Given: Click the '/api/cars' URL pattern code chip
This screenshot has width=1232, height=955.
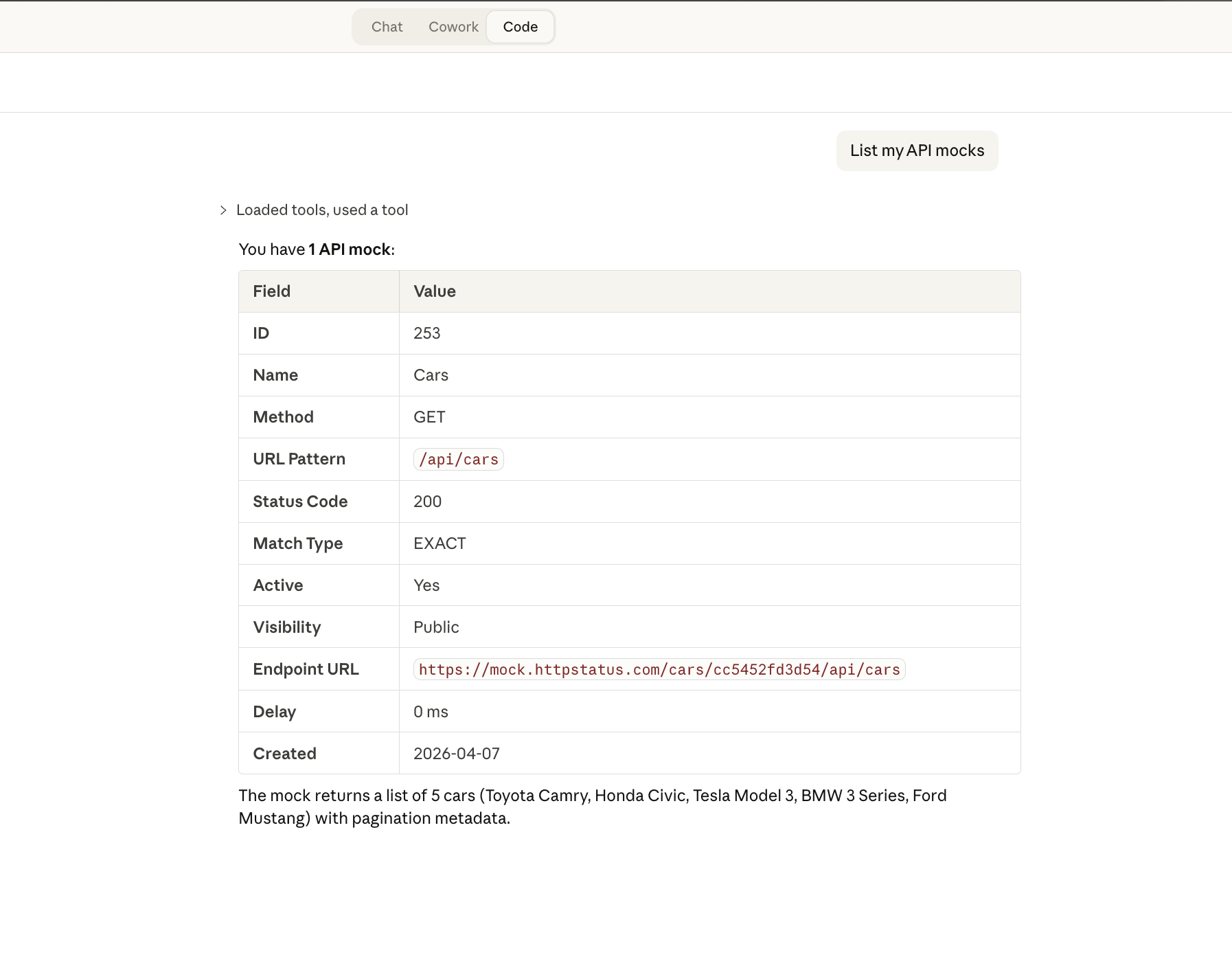Looking at the screenshot, I should coord(458,459).
